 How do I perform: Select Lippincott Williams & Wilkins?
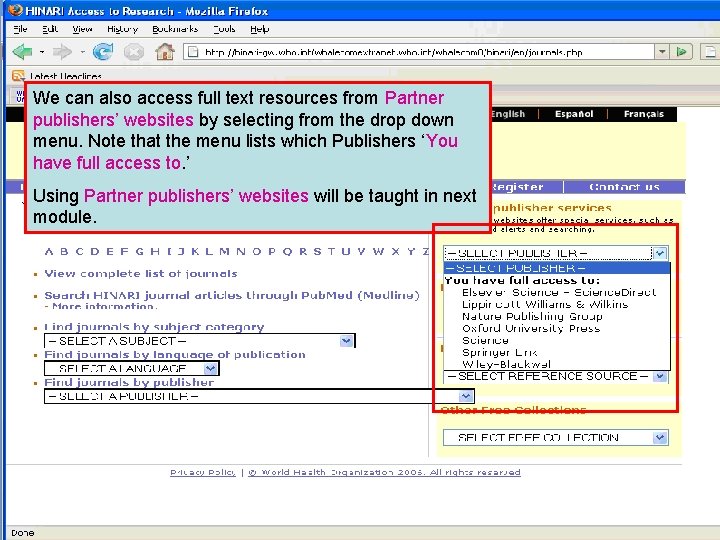pos(545,304)
